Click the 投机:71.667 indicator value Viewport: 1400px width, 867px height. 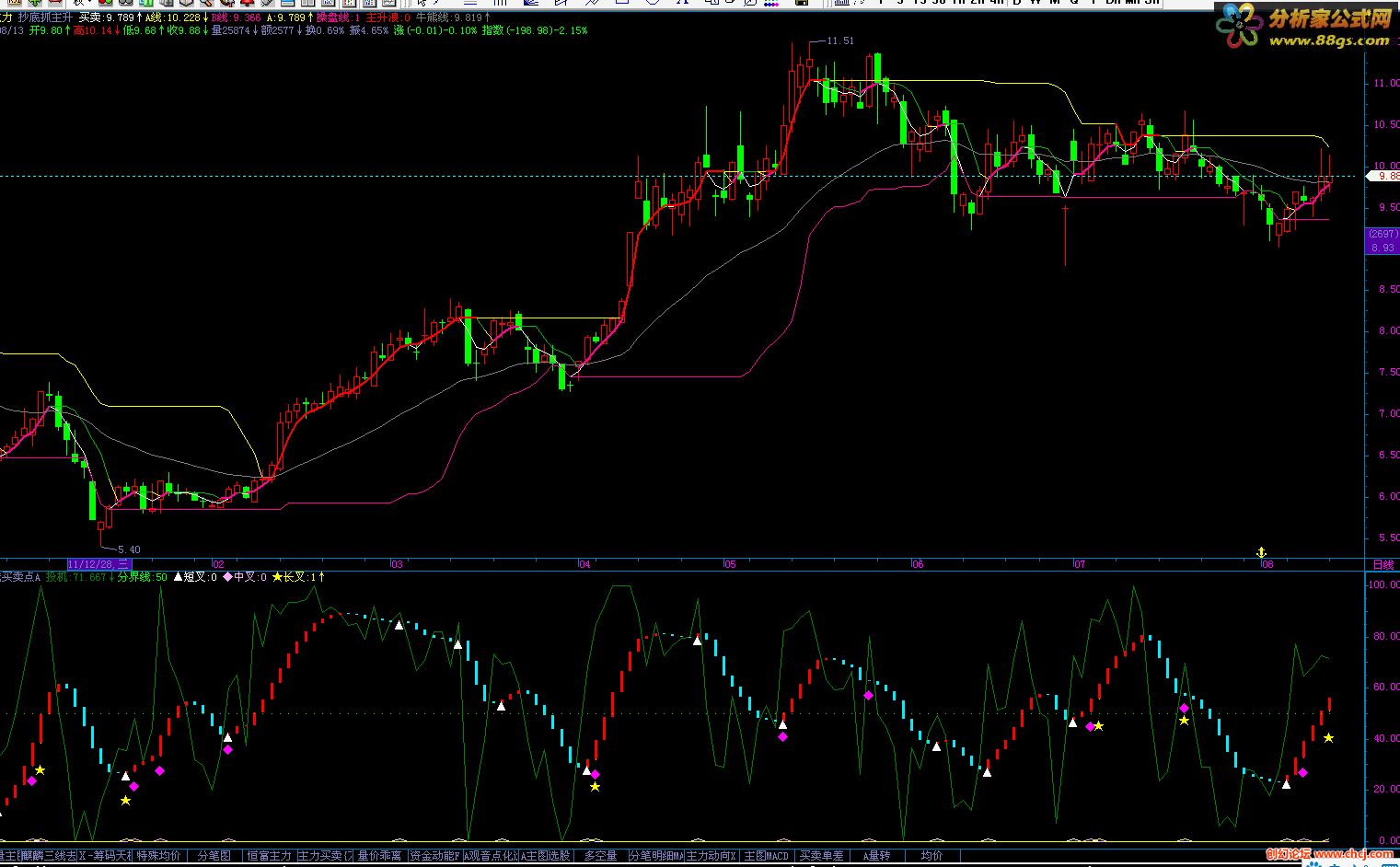point(80,577)
